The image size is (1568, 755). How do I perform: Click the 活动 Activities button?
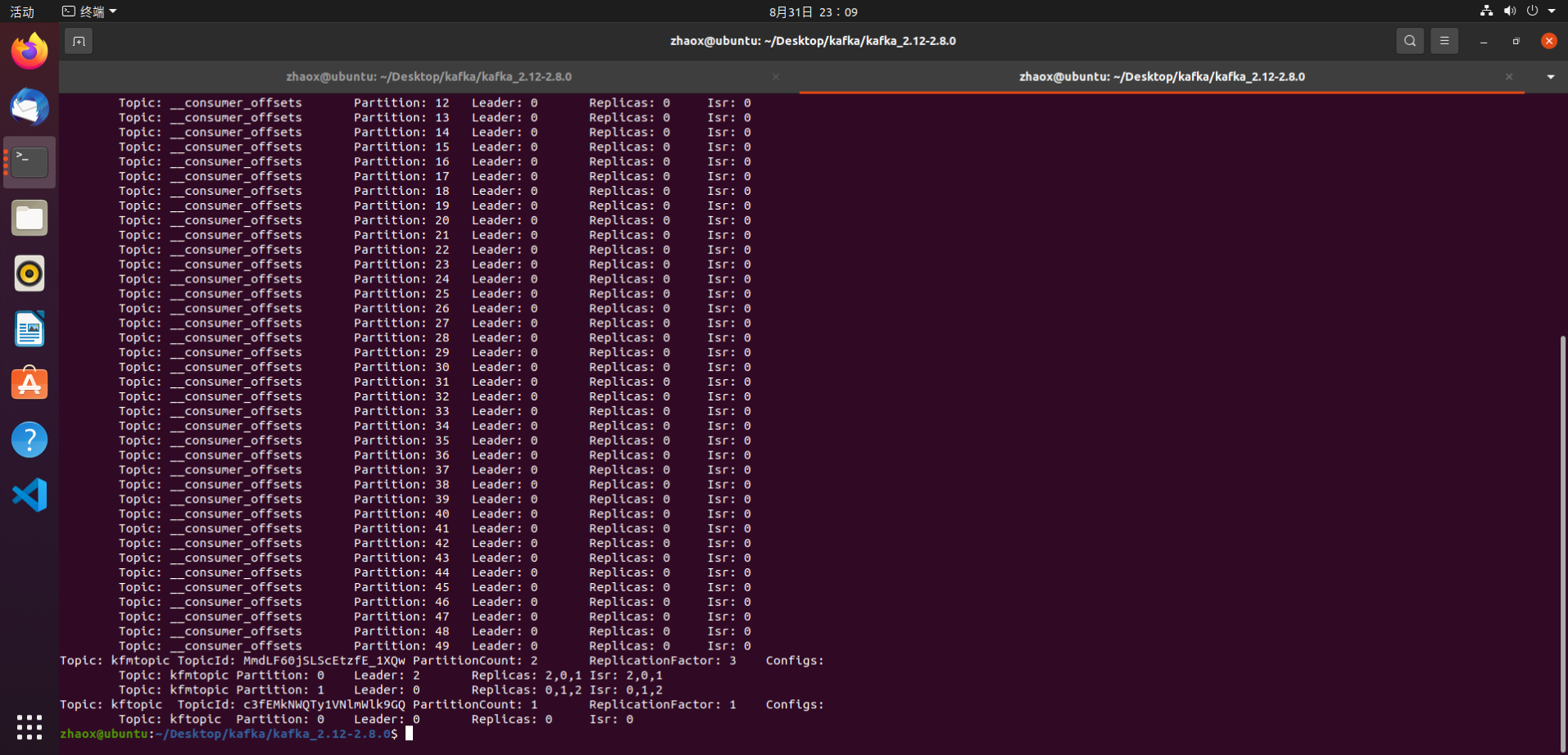(22, 11)
